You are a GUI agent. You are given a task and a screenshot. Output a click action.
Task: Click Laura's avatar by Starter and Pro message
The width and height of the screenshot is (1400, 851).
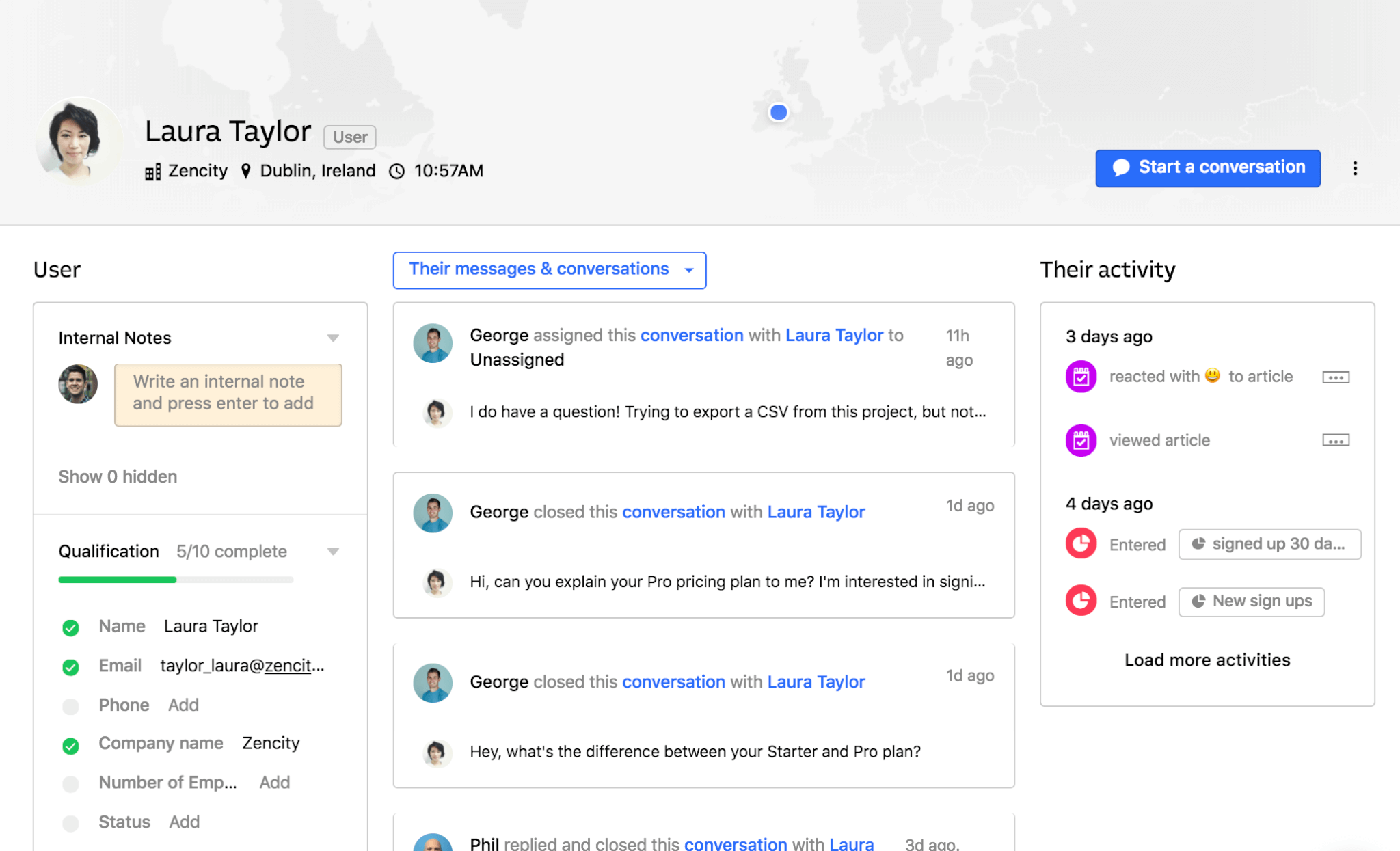pyautogui.click(x=435, y=753)
